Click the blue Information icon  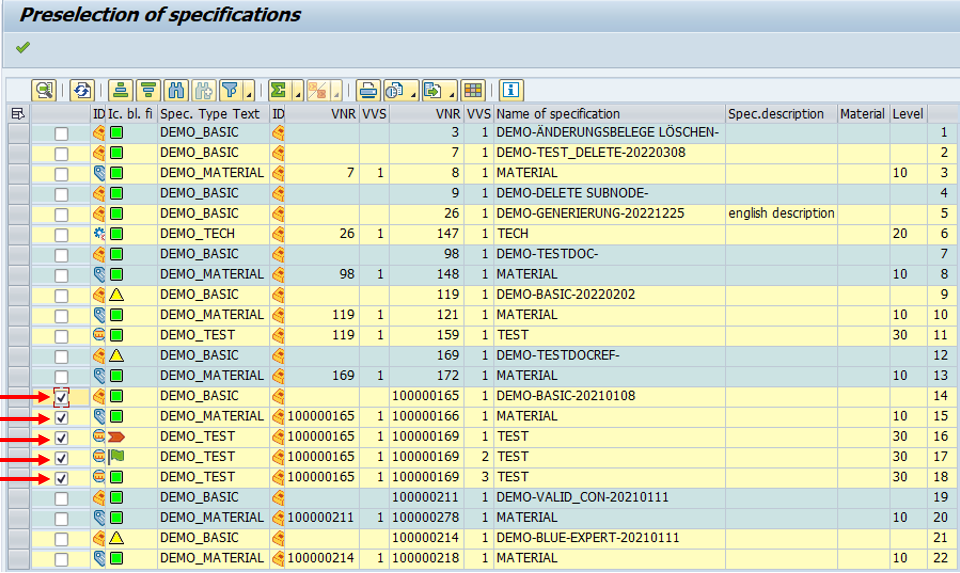pyautogui.click(x=511, y=90)
